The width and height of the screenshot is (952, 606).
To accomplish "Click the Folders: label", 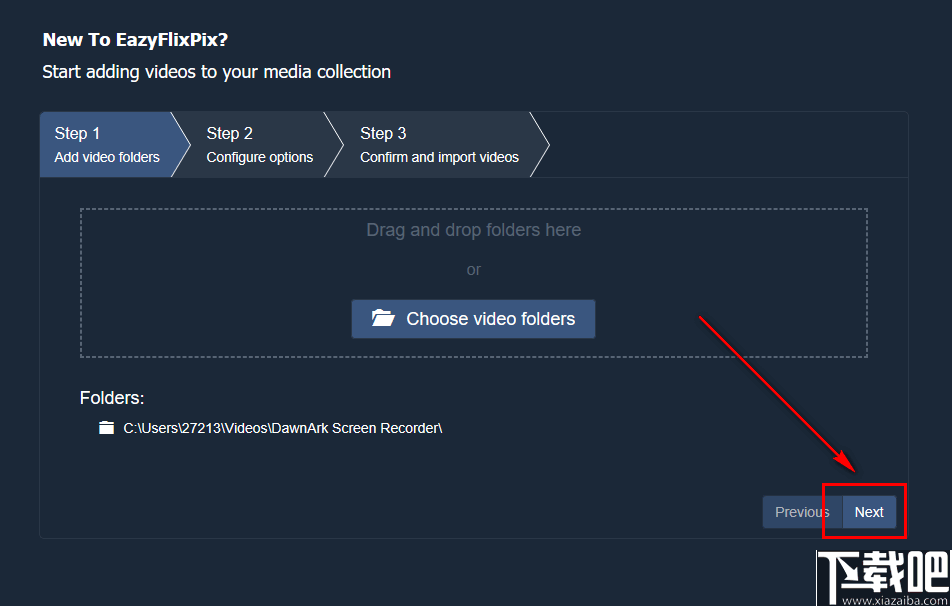I will coord(112,398).
